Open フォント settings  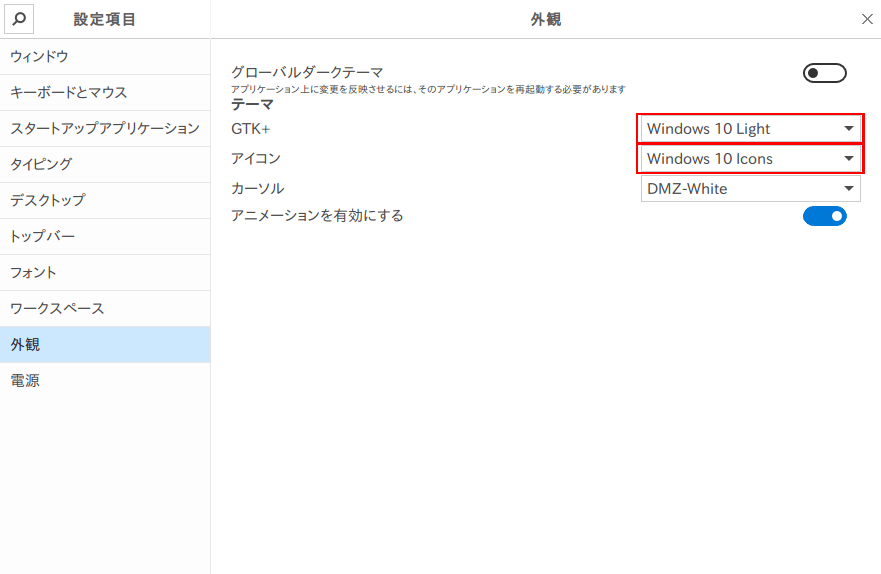(105, 272)
